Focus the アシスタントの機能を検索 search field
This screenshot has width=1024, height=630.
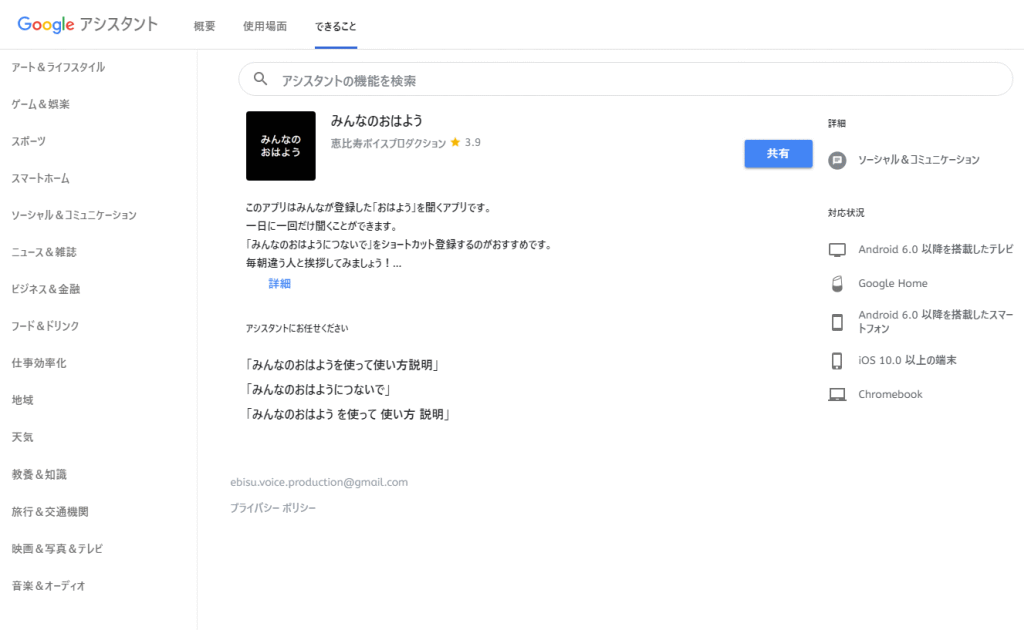click(x=626, y=80)
